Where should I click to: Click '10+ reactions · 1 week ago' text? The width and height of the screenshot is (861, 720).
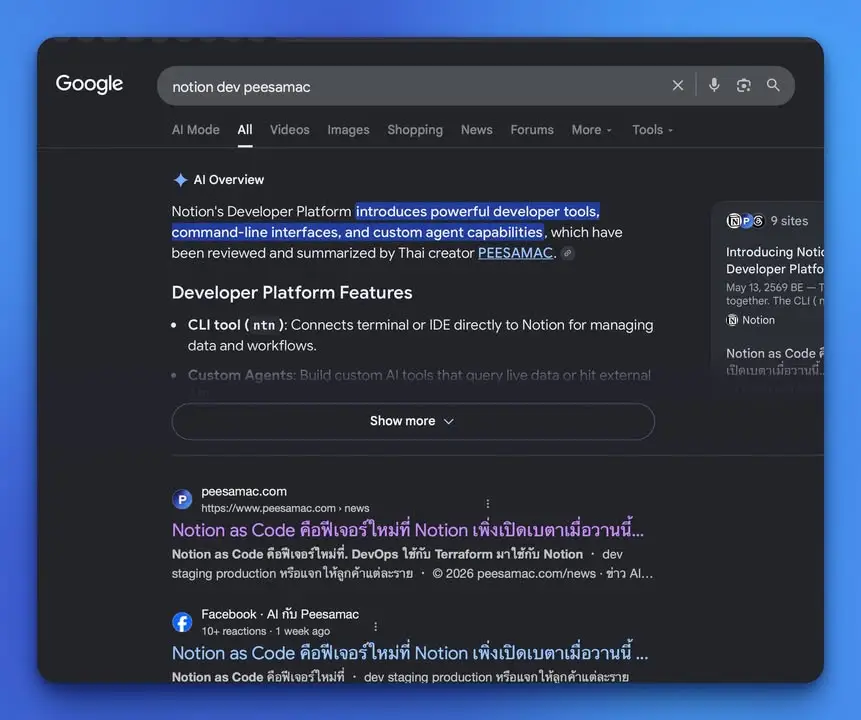[266, 632]
